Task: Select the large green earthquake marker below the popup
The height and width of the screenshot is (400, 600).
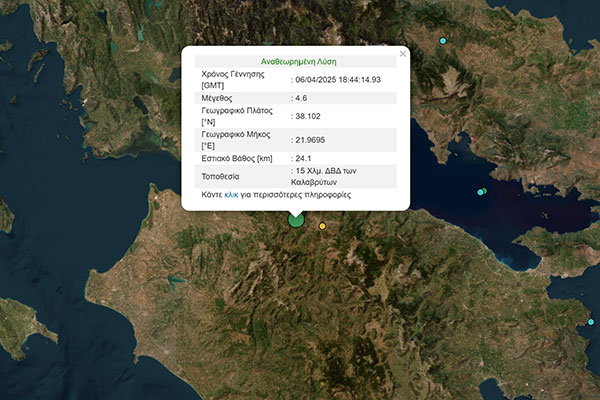Action: pos(296,220)
